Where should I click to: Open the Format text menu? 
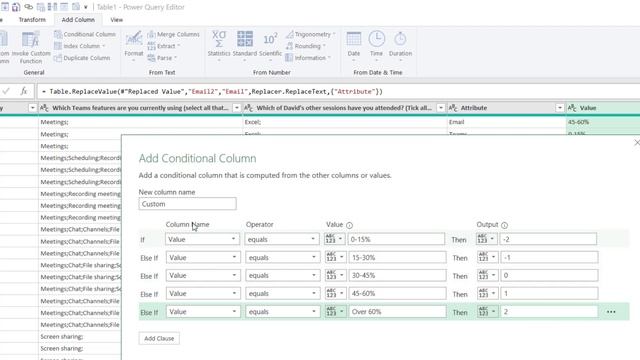click(x=133, y=46)
